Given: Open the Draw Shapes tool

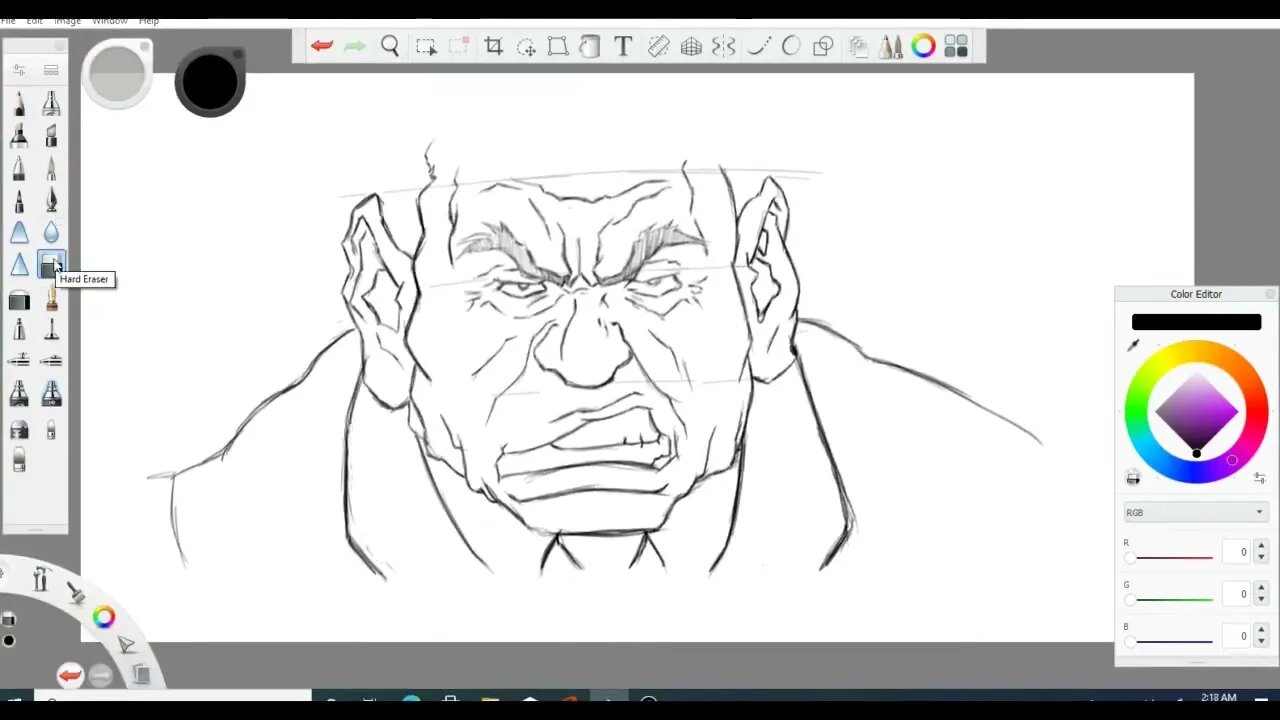Looking at the screenshot, I should [x=824, y=46].
